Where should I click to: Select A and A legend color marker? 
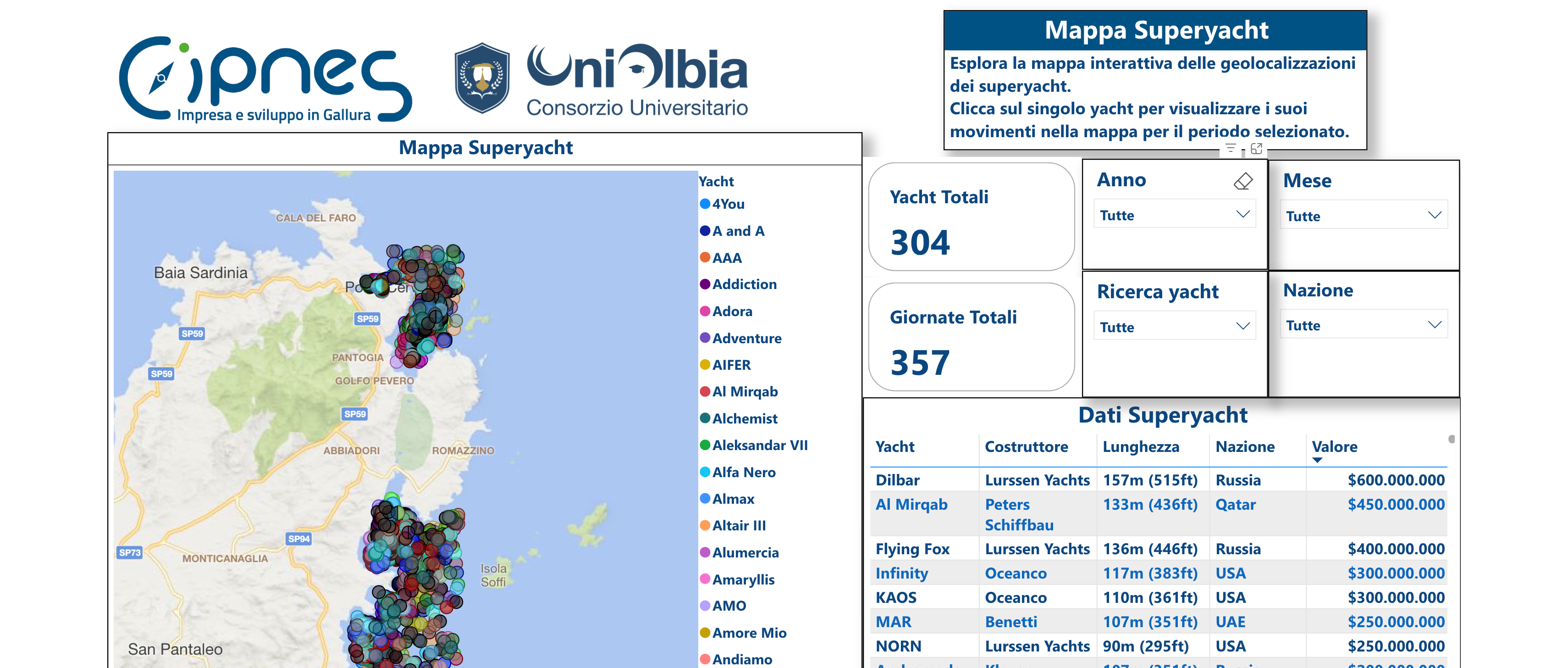(705, 231)
